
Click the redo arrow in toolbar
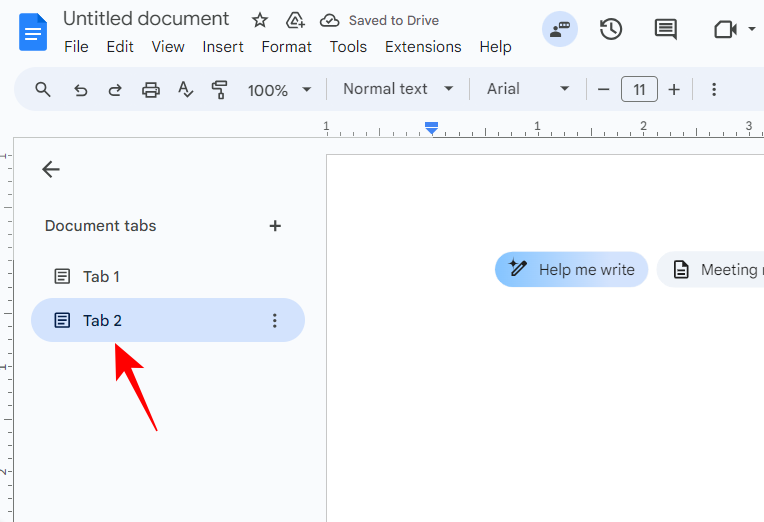(115, 90)
